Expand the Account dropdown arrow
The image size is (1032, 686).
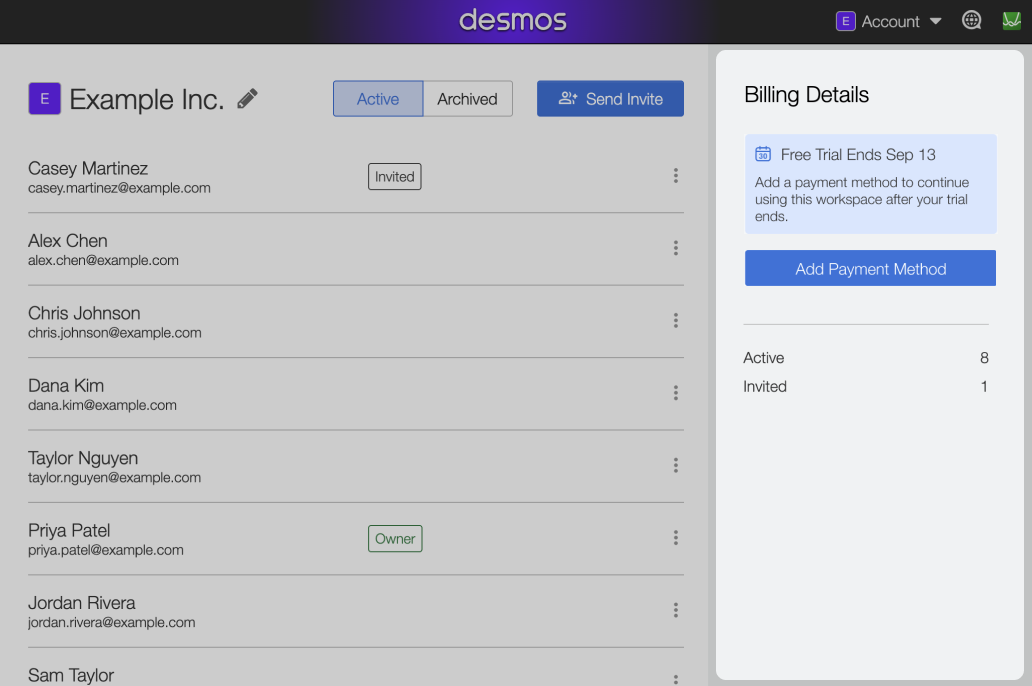pos(935,22)
